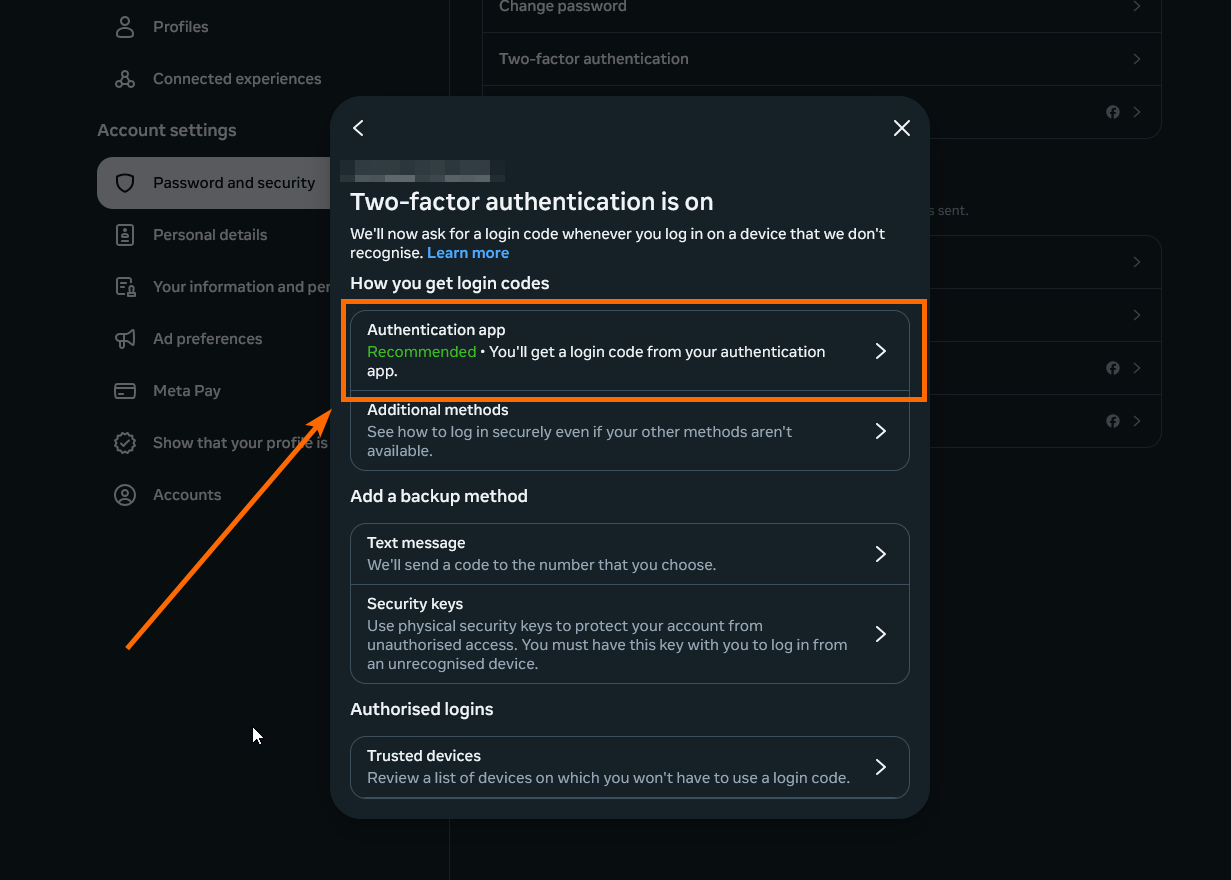This screenshot has width=1231, height=880.
Task: Open the Text message backup method
Action: point(629,554)
